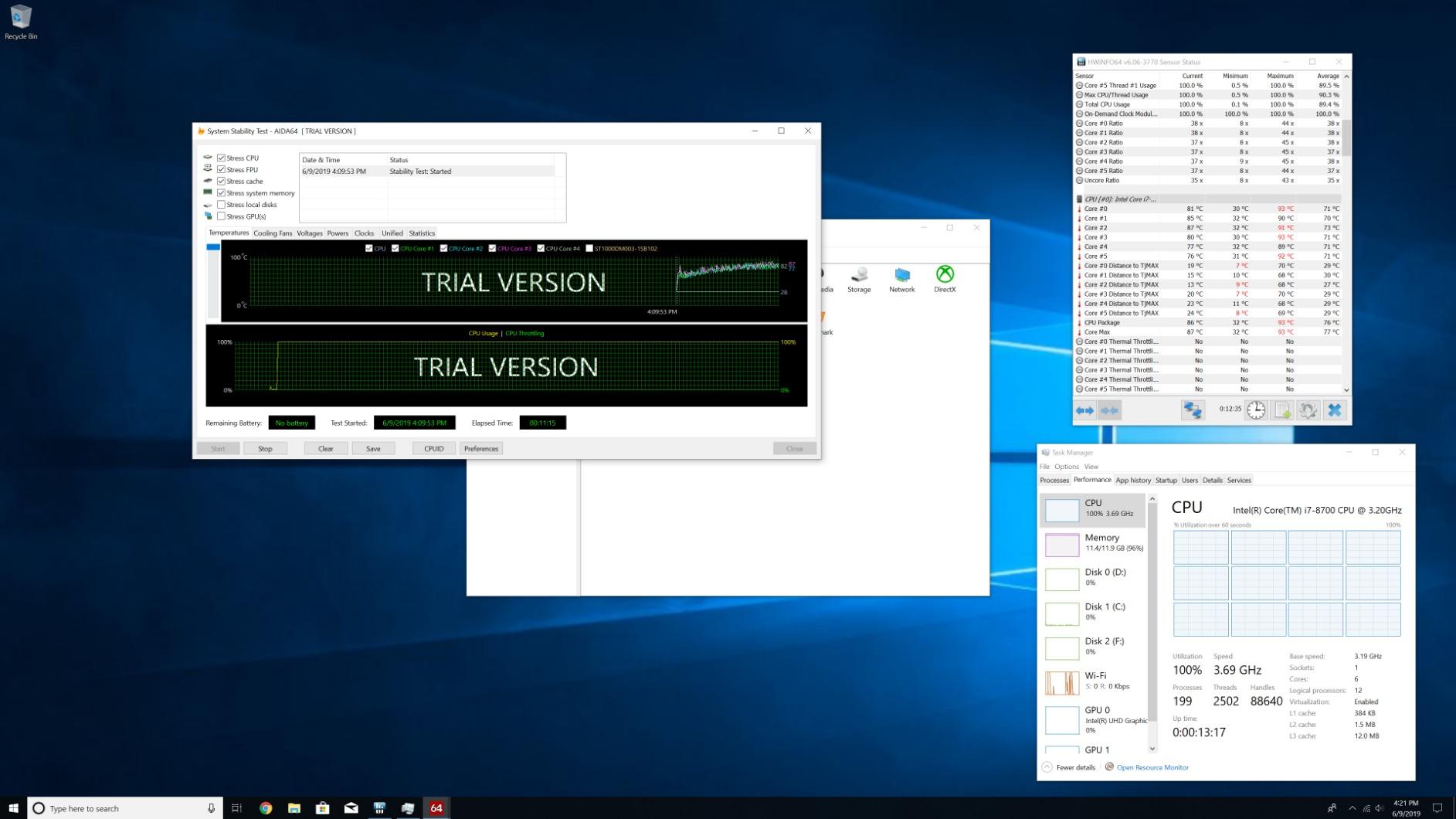Click AIDA64 red 64 taskbar icon

click(x=436, y=808)
